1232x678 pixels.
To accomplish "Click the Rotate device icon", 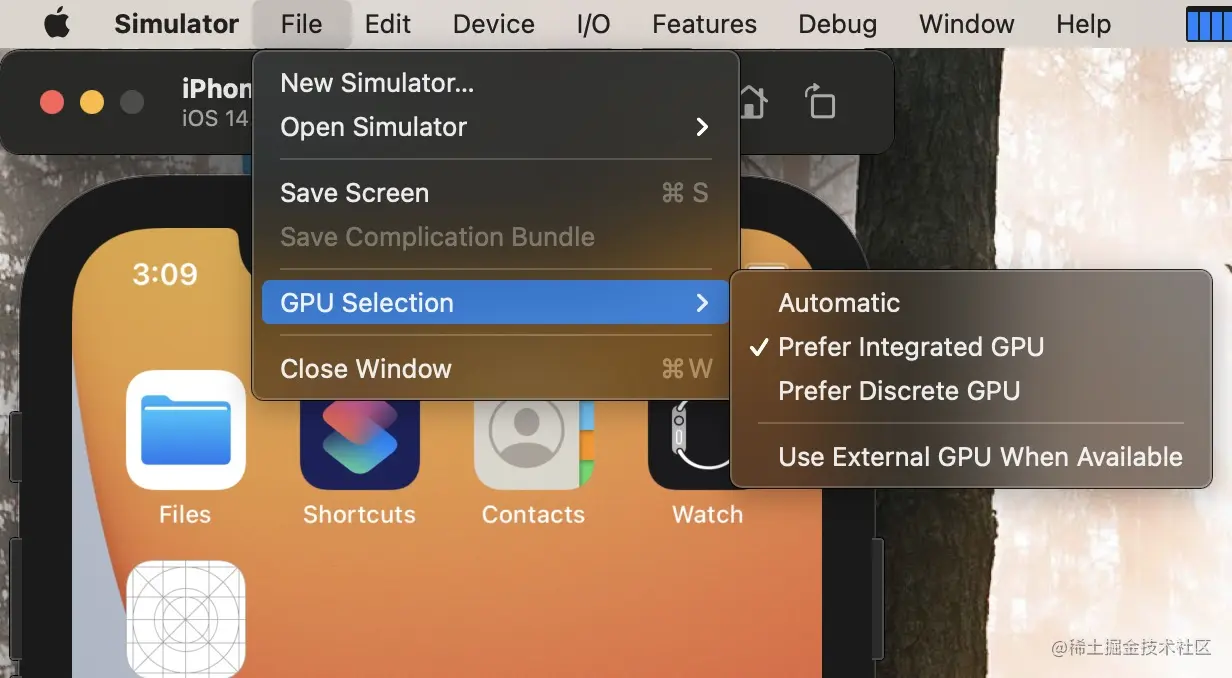I will 820,102.
